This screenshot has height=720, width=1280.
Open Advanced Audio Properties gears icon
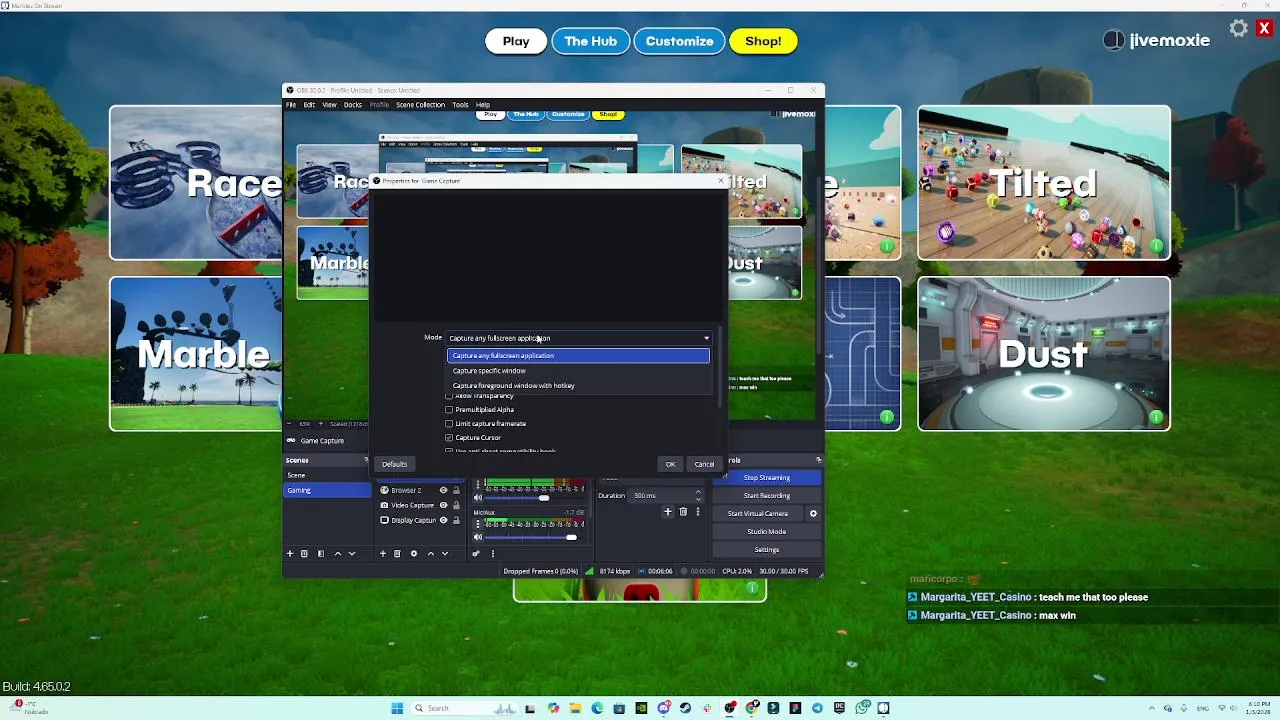pyautogui.click(x=476, y=553)
